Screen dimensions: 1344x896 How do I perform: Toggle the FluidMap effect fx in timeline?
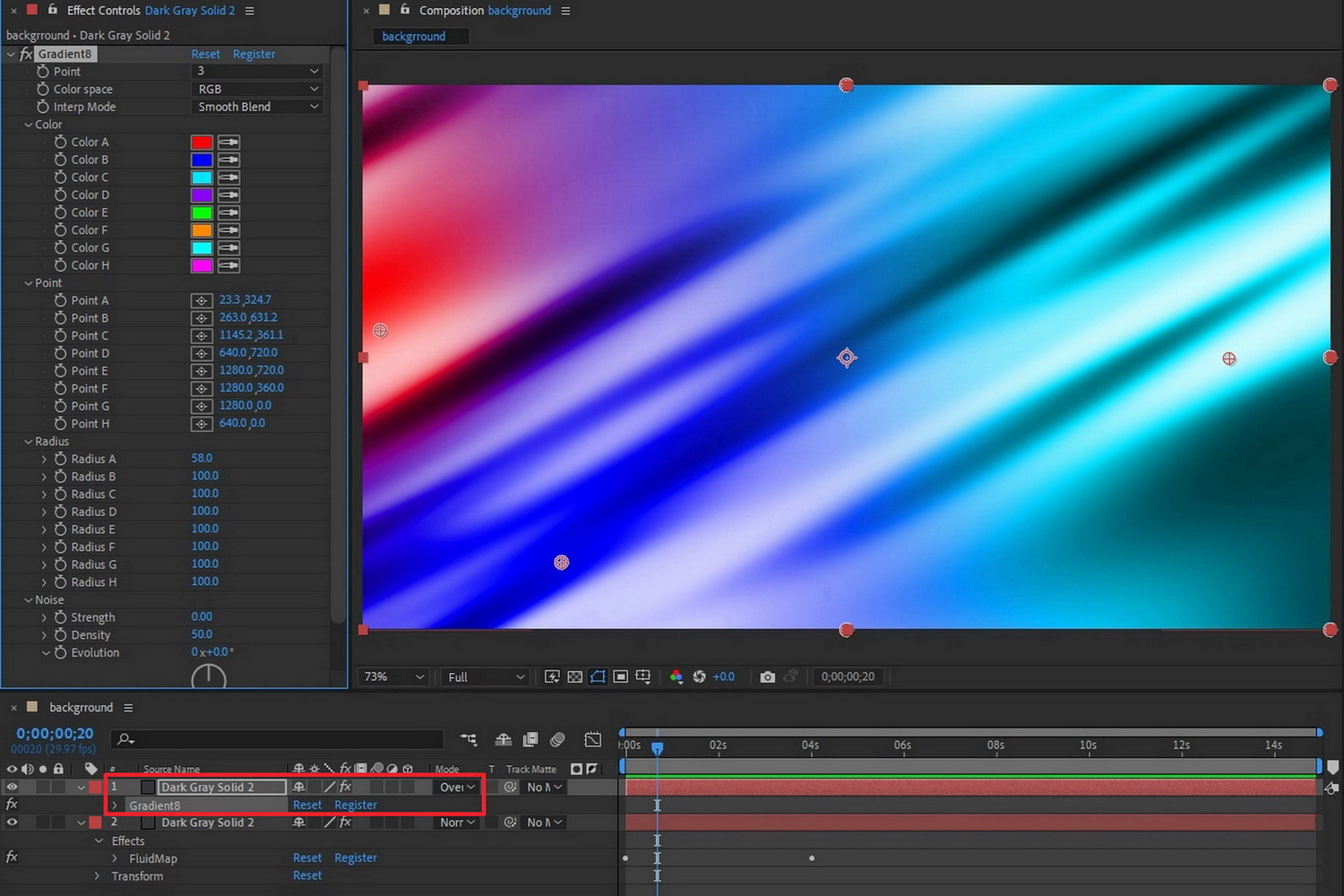coord(12,857)
